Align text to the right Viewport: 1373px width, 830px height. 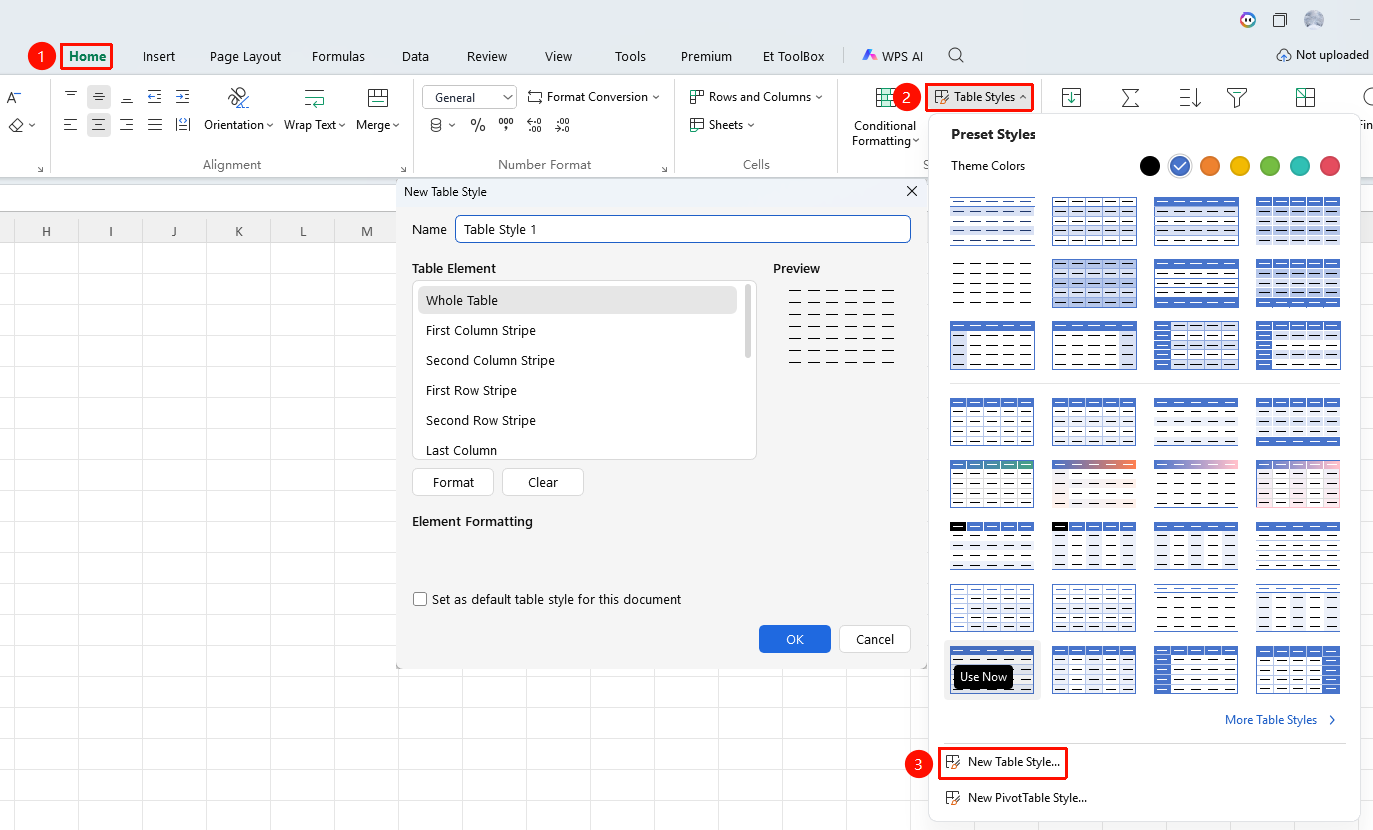coord(127,125)
